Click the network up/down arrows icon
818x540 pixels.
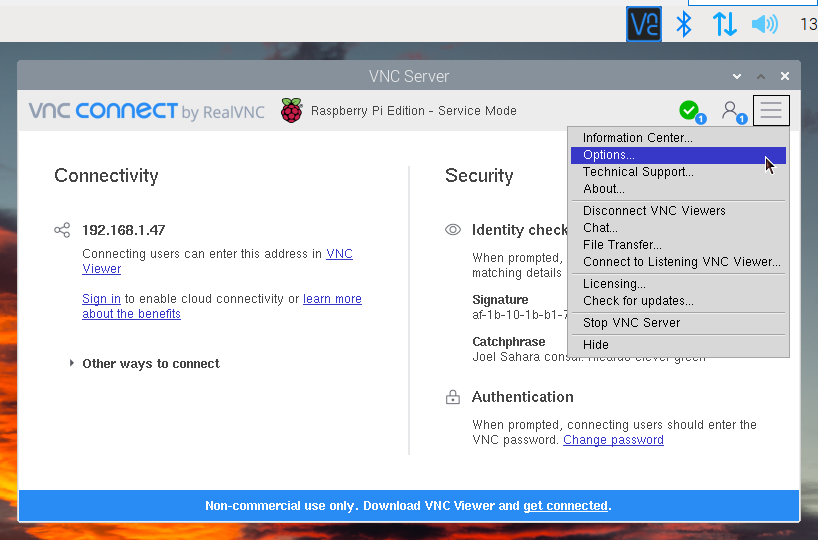724,24
